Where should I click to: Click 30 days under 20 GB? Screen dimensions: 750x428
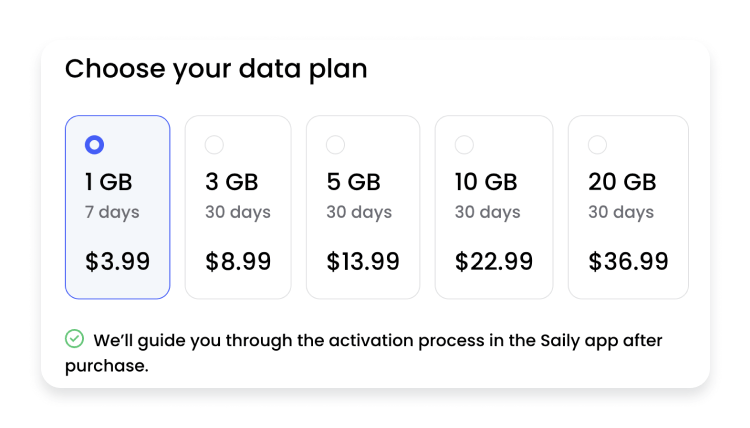click(621, 212)
